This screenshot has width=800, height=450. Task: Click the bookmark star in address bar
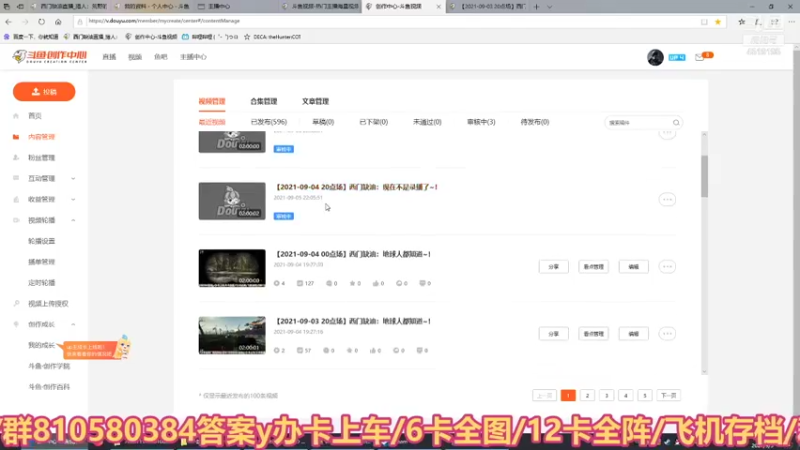718,22
